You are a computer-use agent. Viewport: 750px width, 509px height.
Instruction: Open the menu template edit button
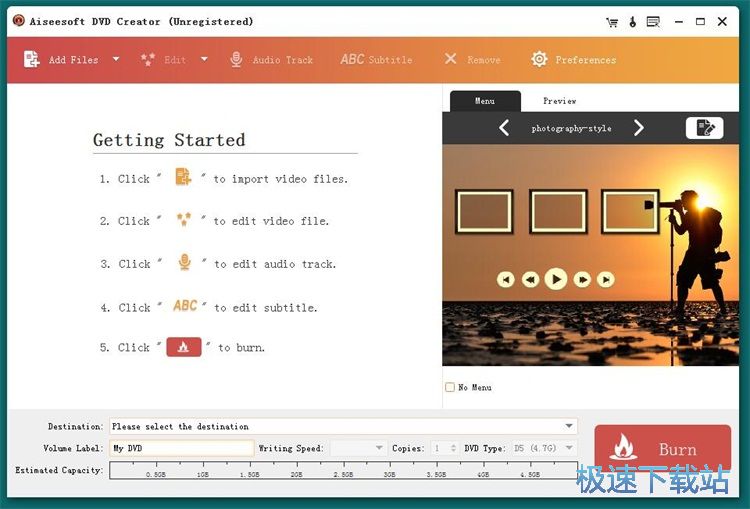tap(705, 128)
